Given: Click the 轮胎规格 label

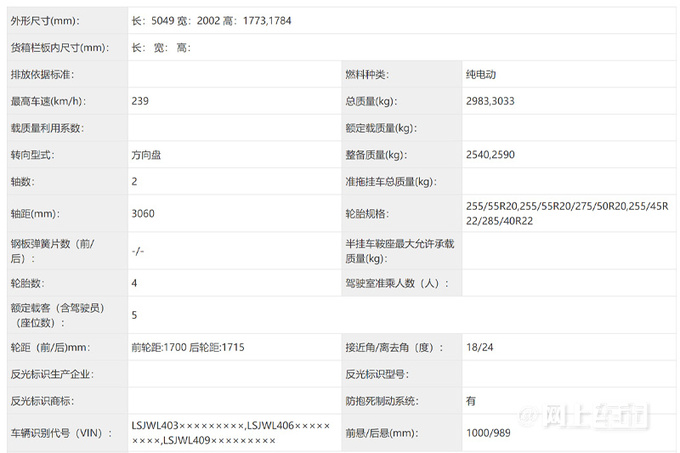Looking at the screenshot, I should pyautogui.click(x=367, y=214).
